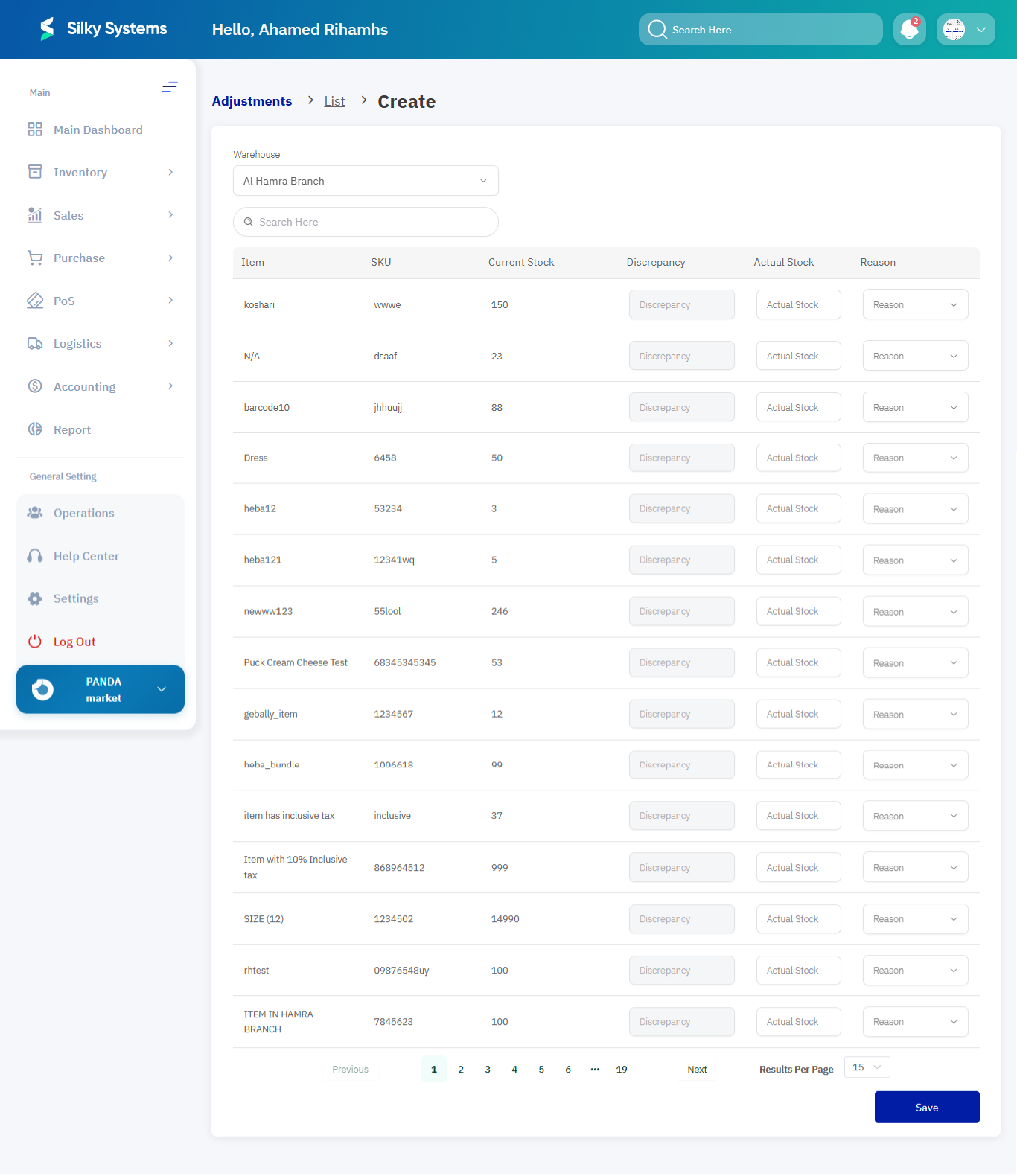Image resolution: width=1017 pixels, height=1176 pixels.
Task: Click the Log Out power icon
Action: (x=35, y=642)
